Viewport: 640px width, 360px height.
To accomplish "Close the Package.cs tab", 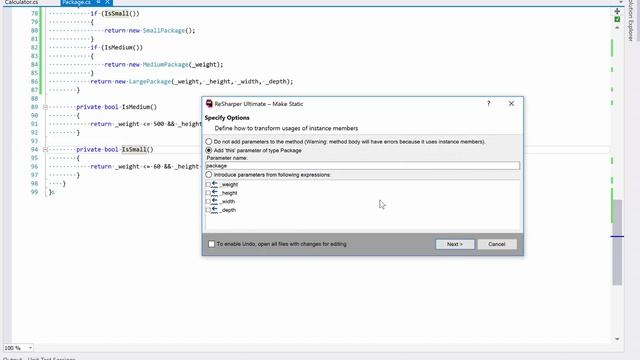I will point(107,2).
